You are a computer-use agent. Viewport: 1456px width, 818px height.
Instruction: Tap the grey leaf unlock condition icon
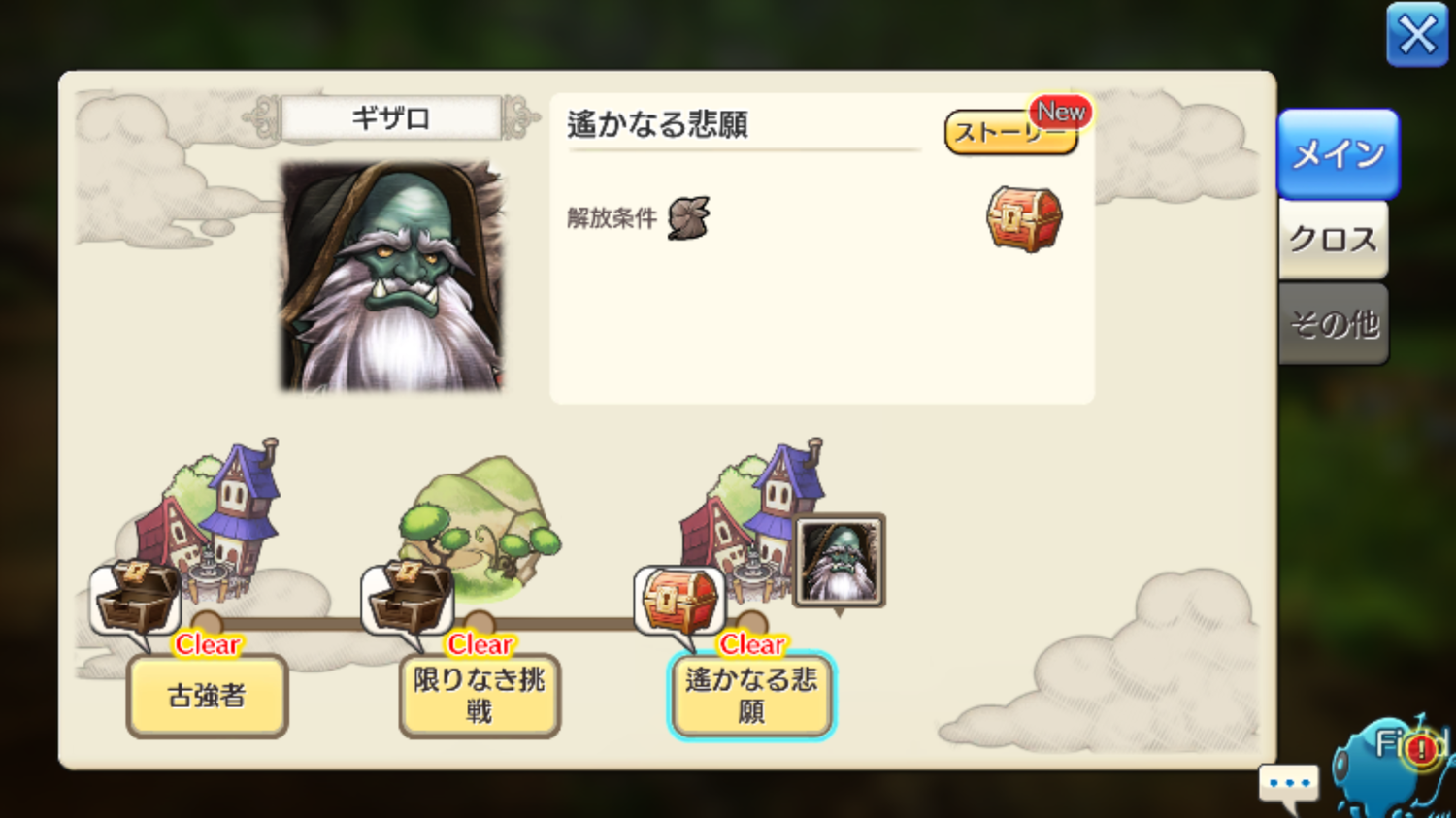point(689,217)
